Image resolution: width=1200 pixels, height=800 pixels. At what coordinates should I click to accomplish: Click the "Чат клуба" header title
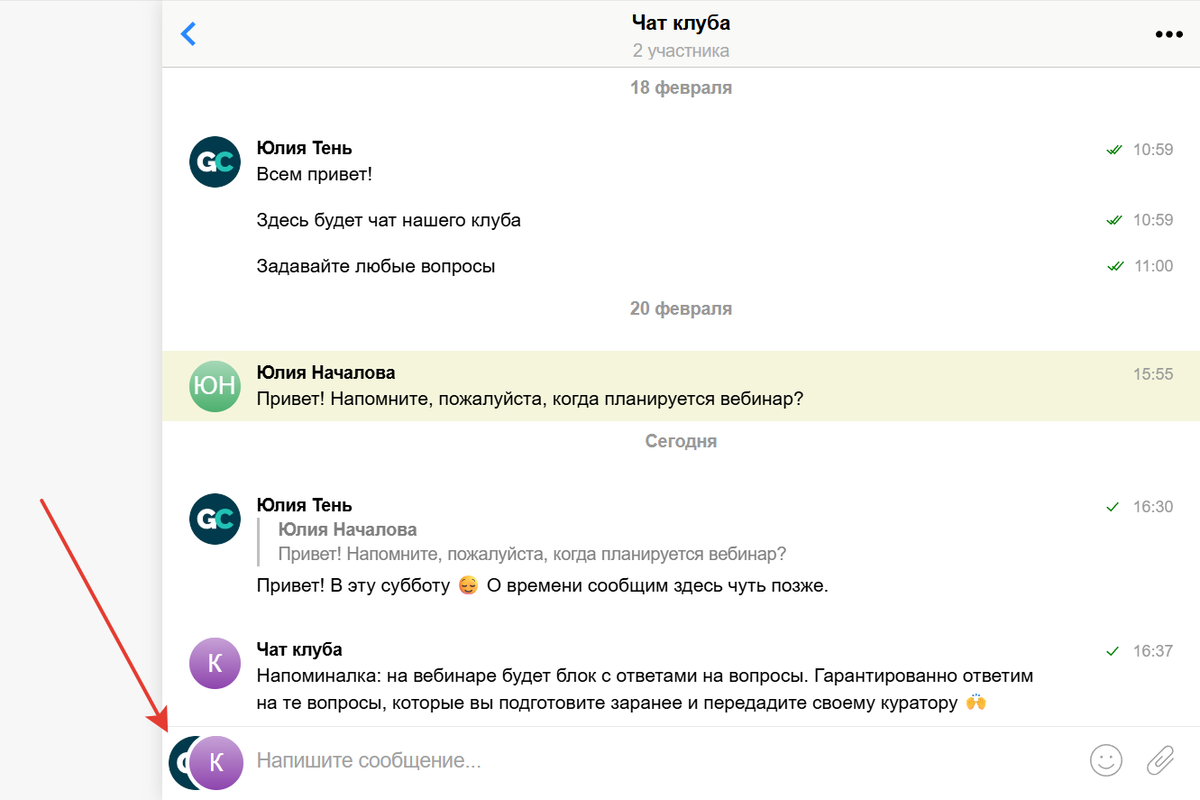681,22
